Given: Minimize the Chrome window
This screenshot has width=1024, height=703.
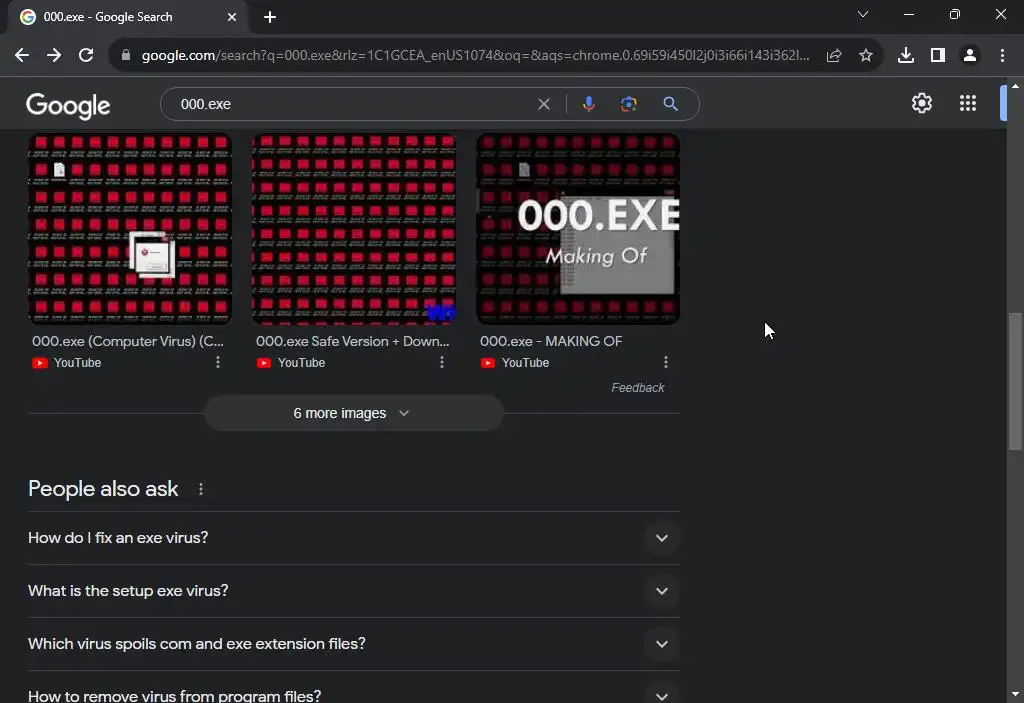Looking at the screenshot, I should click(908, 14).
